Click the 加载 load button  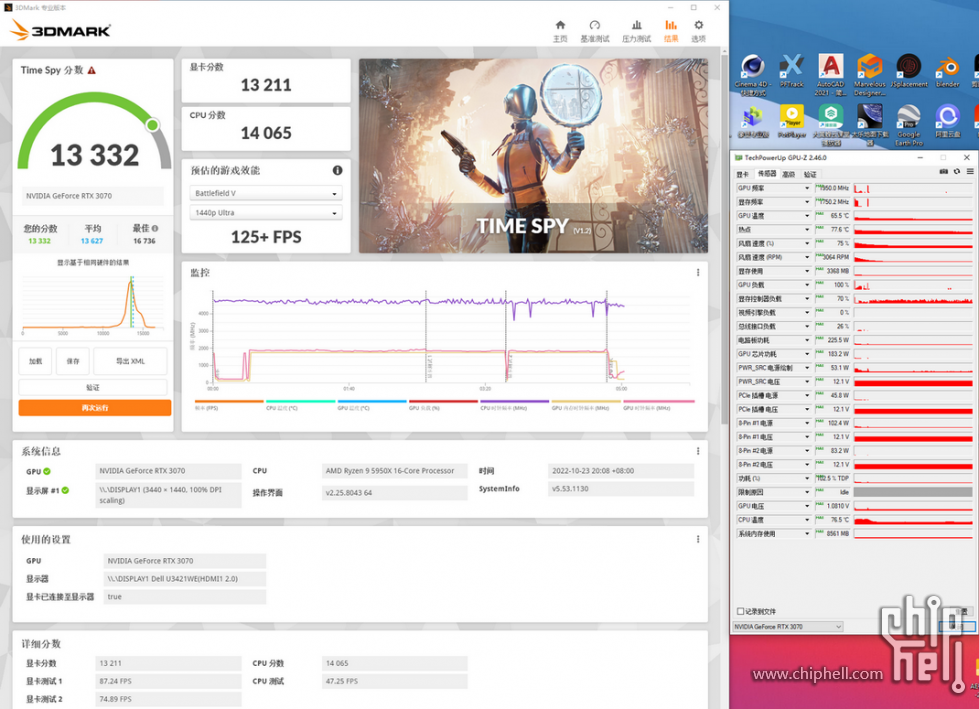[x=36, y=361]
